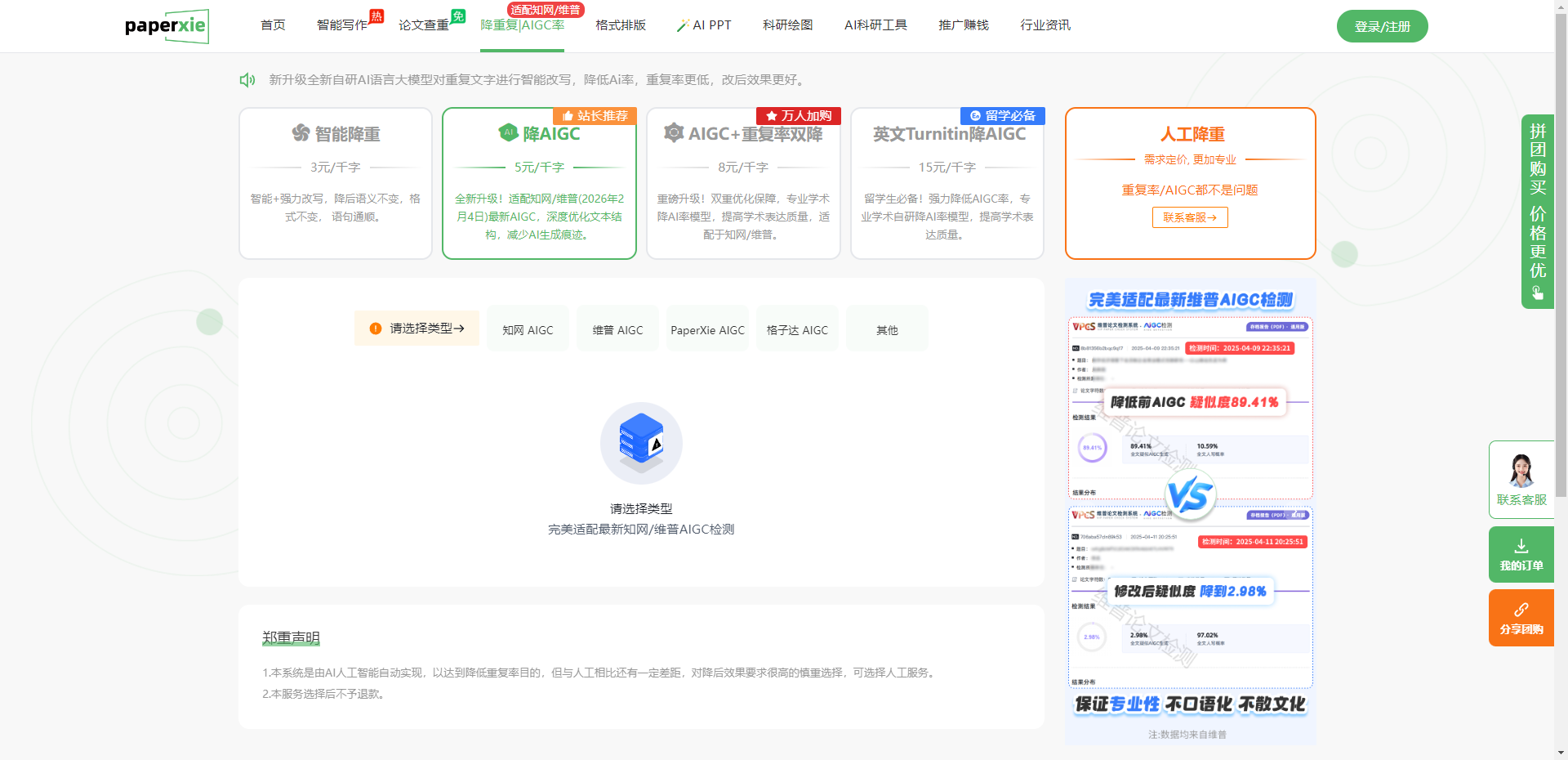This screenshot has width=1568, height=760.
Task: Choose the 知网 AIGC type
Action: [528, 330]
